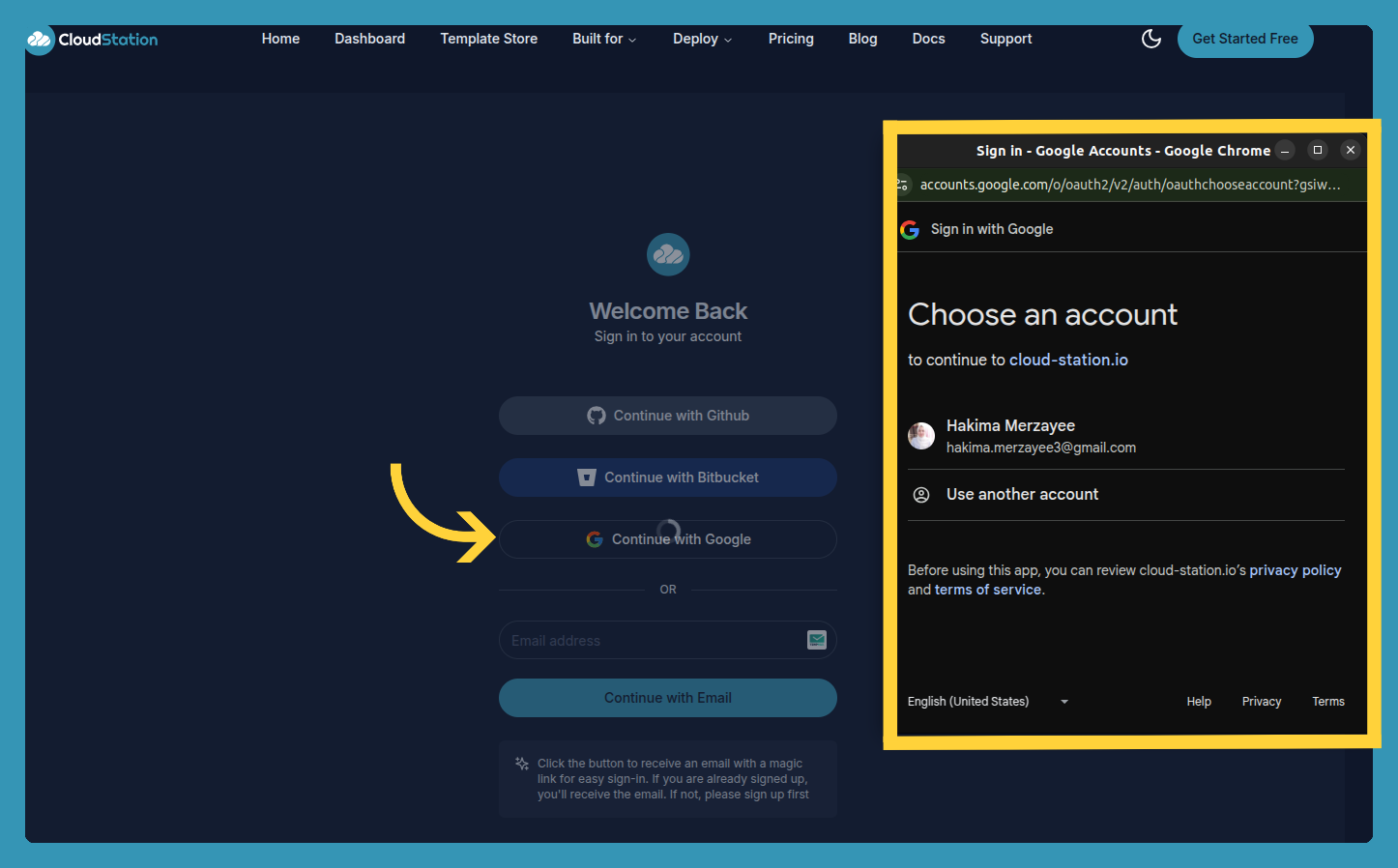Close the Google Accounts popup window

pos(1351,150)
